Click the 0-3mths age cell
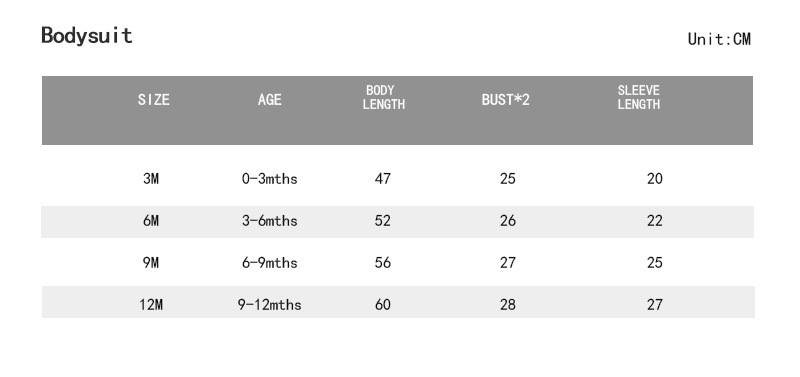This screenshot has height=377, width=800. point(269,179)
